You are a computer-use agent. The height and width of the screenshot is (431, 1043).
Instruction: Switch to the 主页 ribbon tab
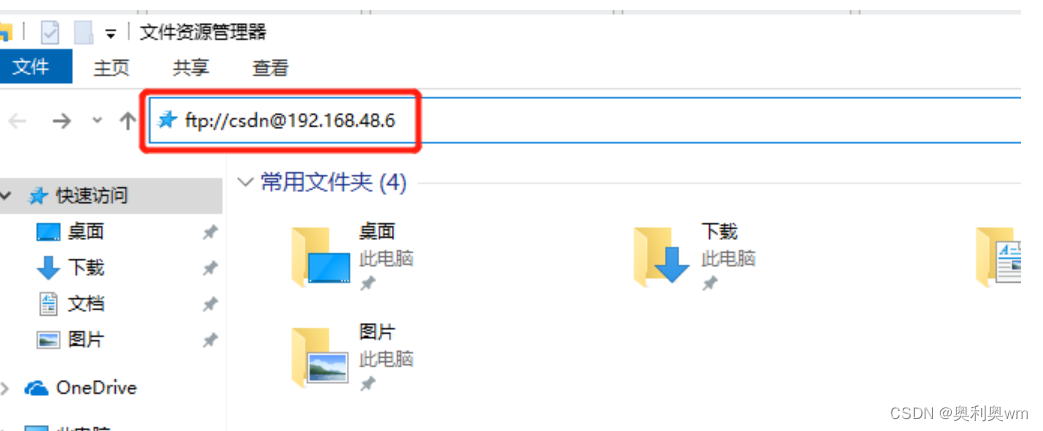click(111, 67)
